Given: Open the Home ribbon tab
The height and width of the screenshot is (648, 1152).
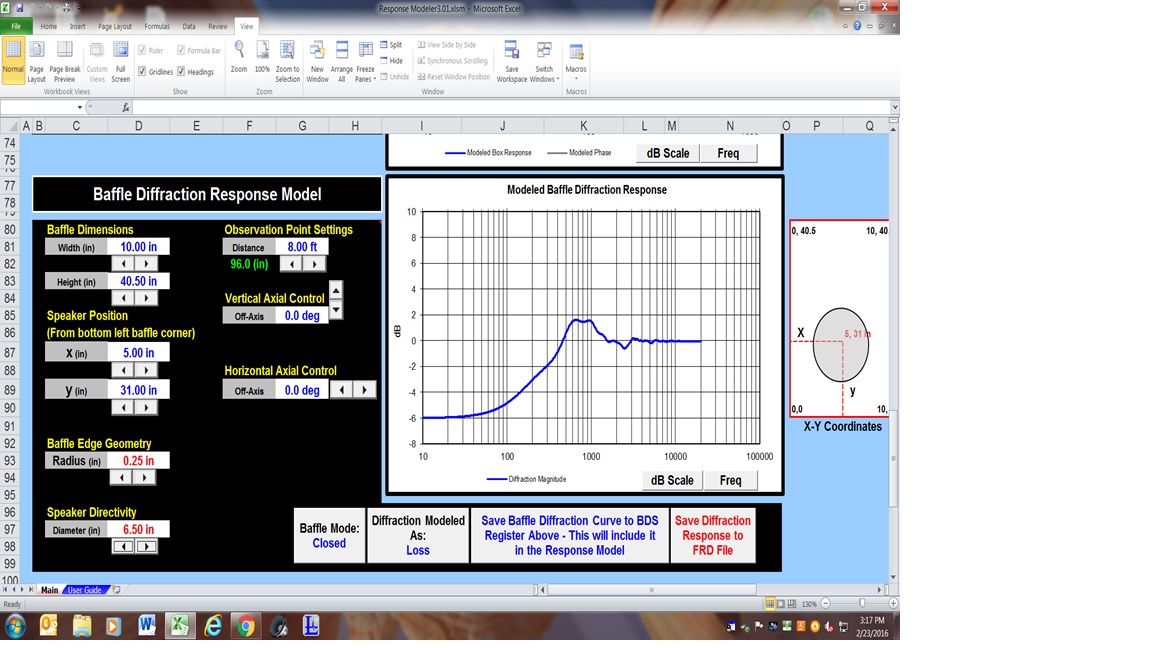Looking at the screenshot, I should click(48, 26).
